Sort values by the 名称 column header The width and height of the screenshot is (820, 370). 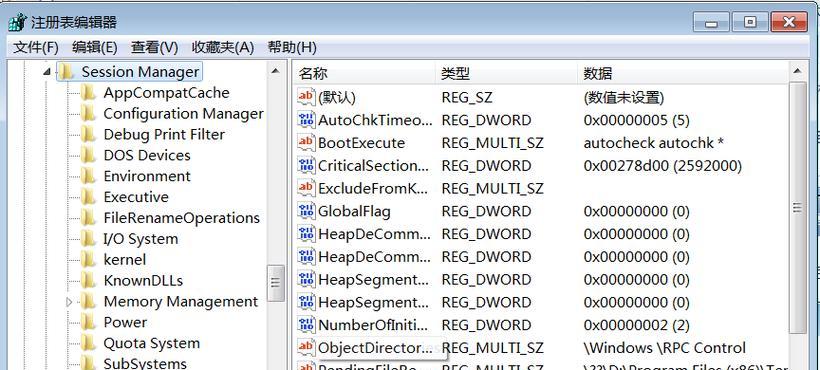pos(363,73)
